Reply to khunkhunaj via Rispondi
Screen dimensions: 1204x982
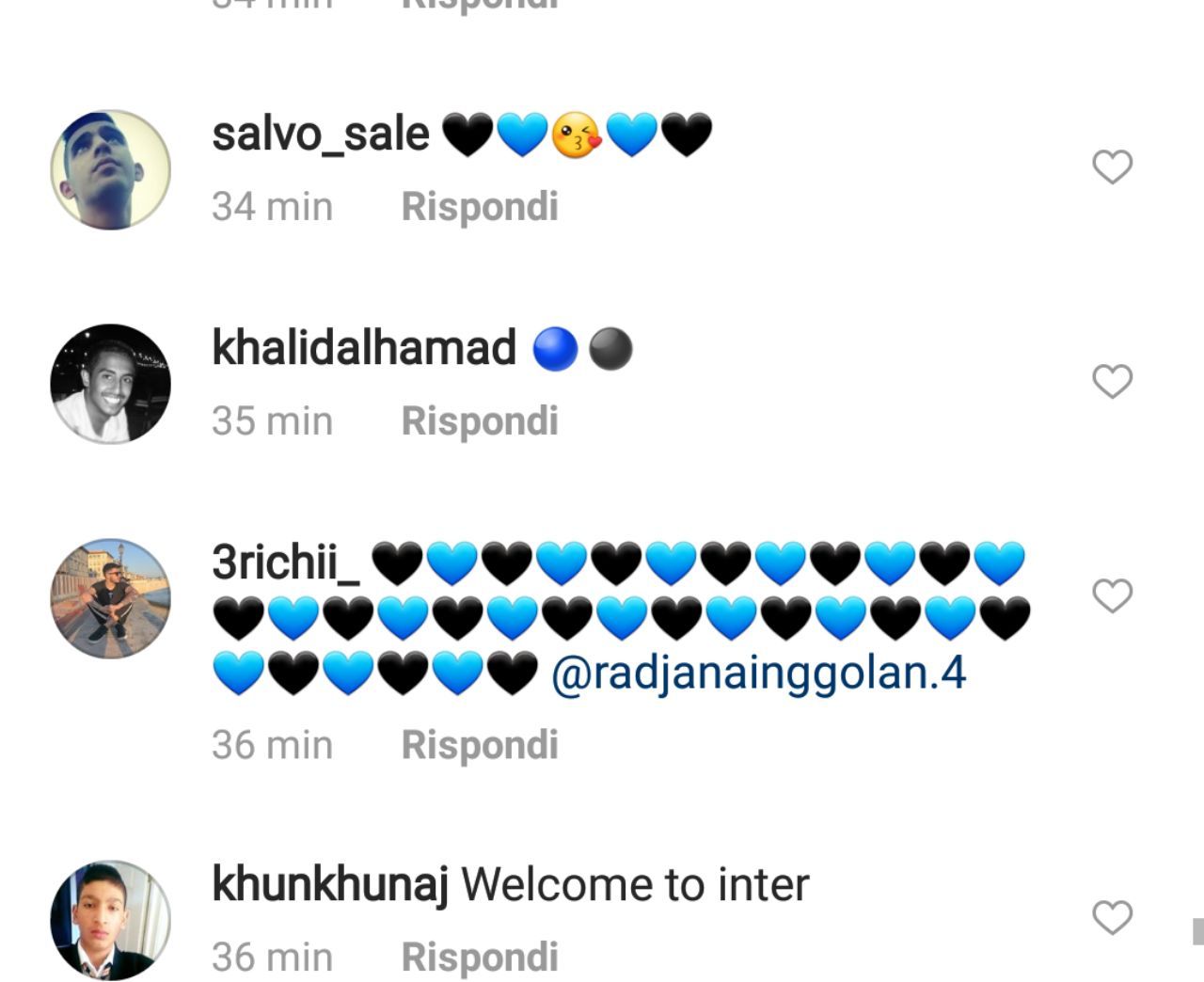[480, 958]
